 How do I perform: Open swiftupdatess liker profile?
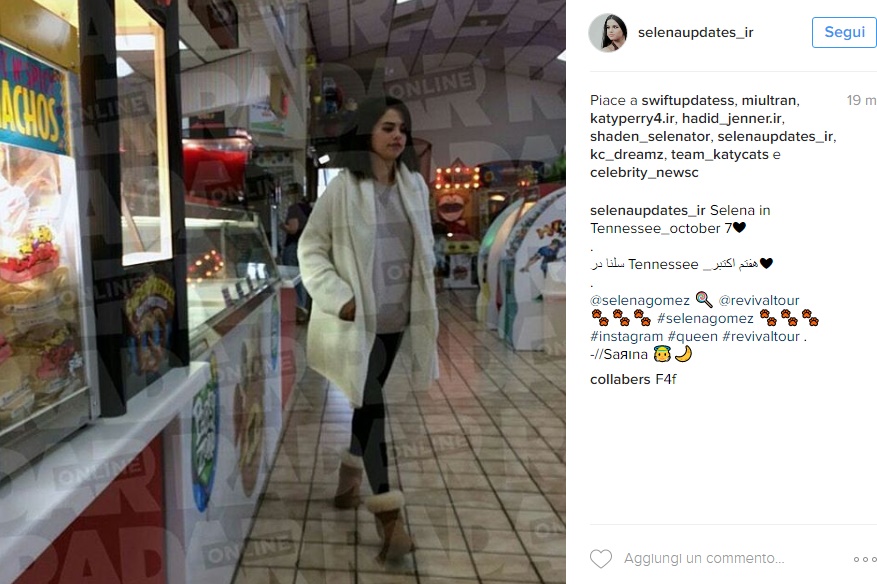[x=687, y=101]
